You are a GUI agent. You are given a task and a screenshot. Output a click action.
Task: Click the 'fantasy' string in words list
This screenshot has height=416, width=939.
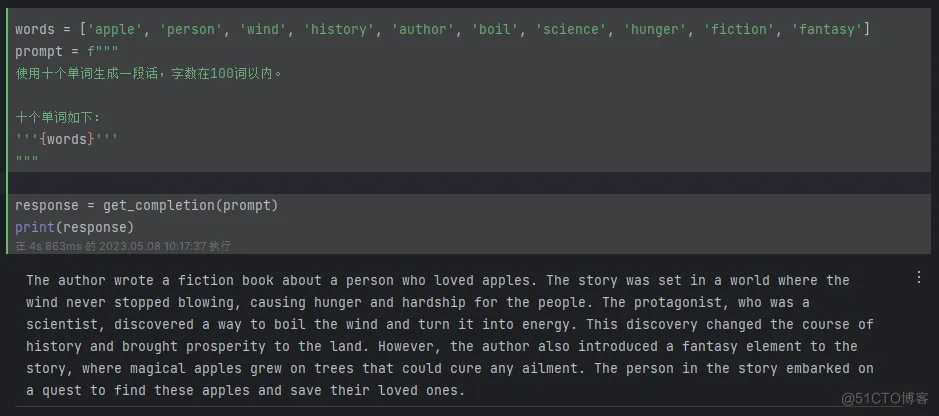[826, 30]
